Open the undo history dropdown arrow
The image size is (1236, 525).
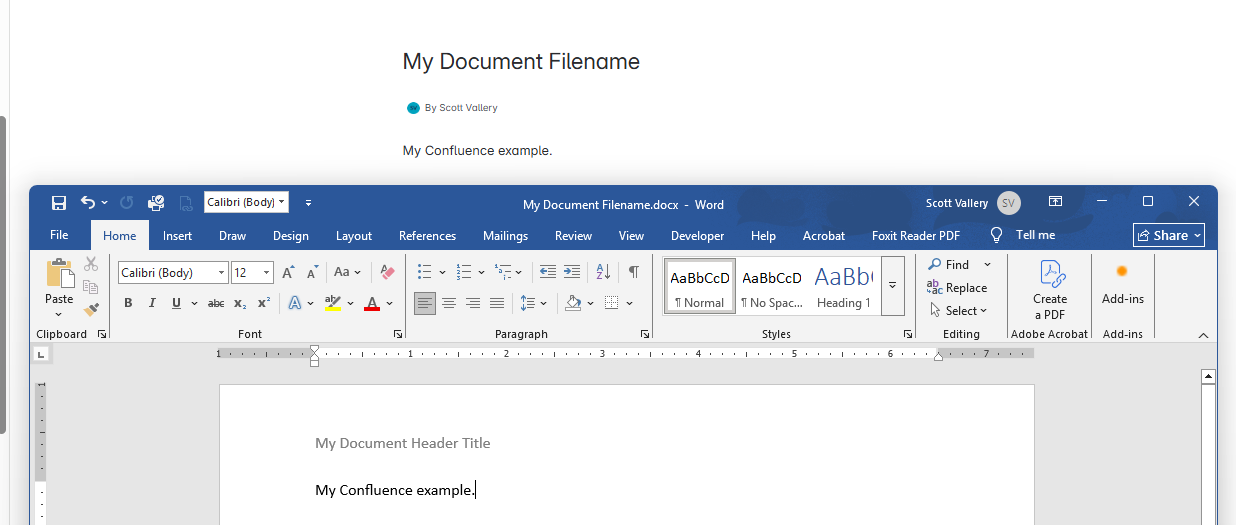(105, 203)
